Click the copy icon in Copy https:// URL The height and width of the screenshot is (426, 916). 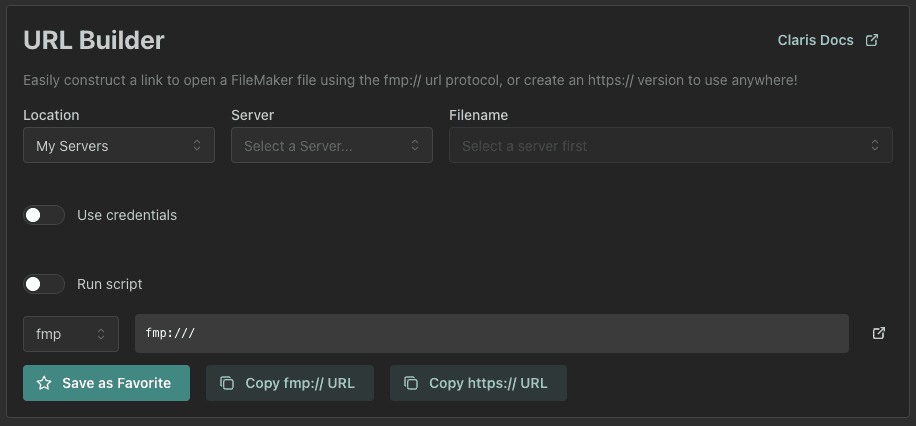[x=410, y=383]
